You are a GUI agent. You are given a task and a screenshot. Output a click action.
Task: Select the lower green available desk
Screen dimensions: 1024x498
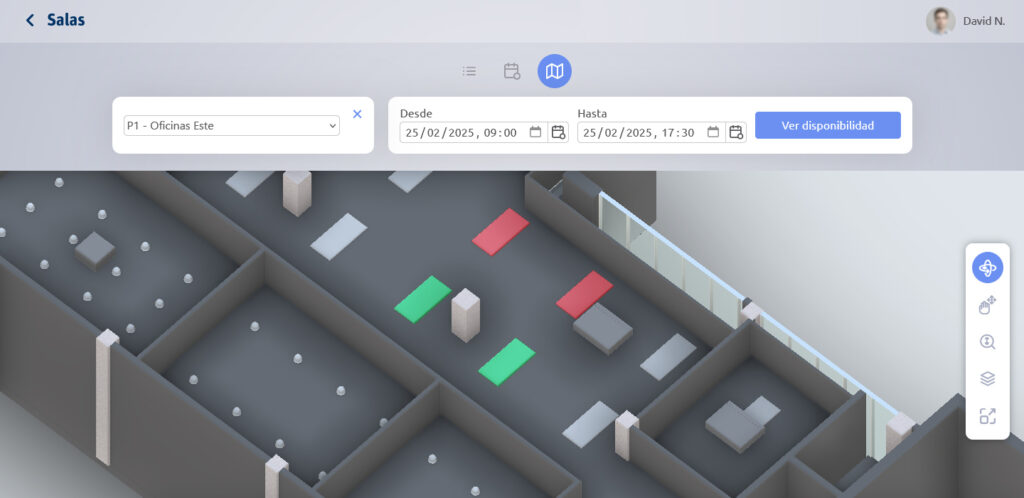(x=507, y=362)
